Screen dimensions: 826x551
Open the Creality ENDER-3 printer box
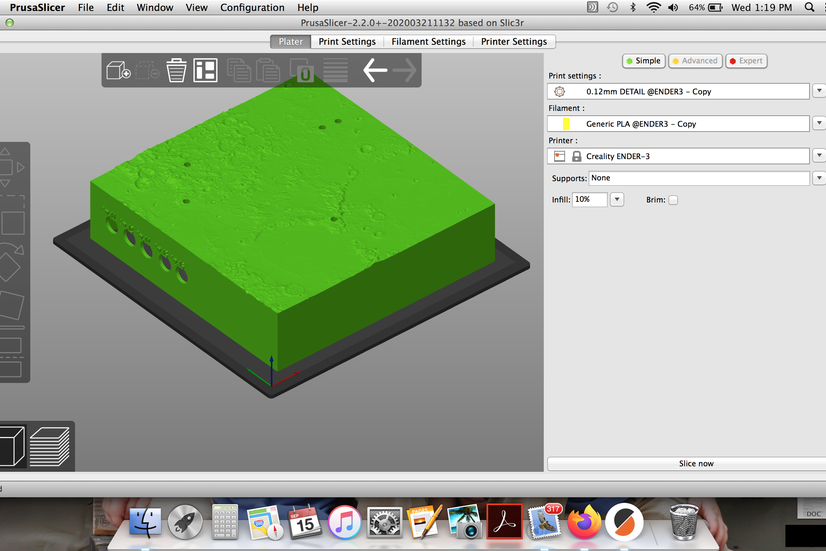[678, 156]
